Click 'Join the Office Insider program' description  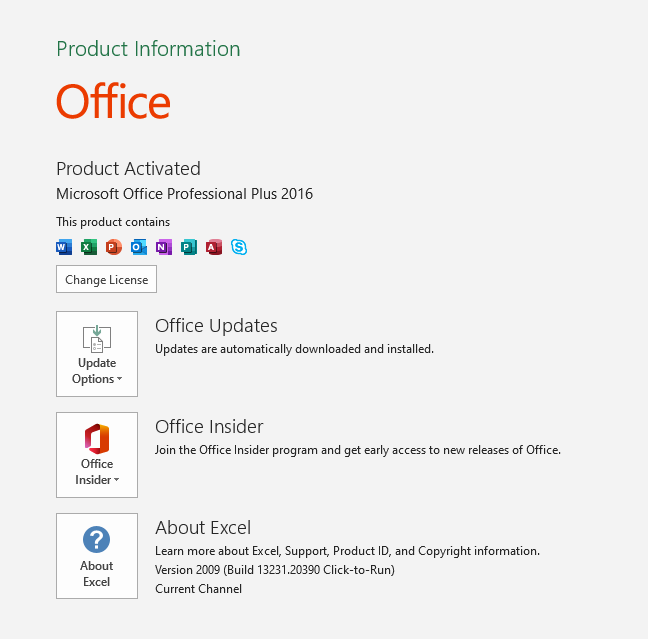coord(358,450)
